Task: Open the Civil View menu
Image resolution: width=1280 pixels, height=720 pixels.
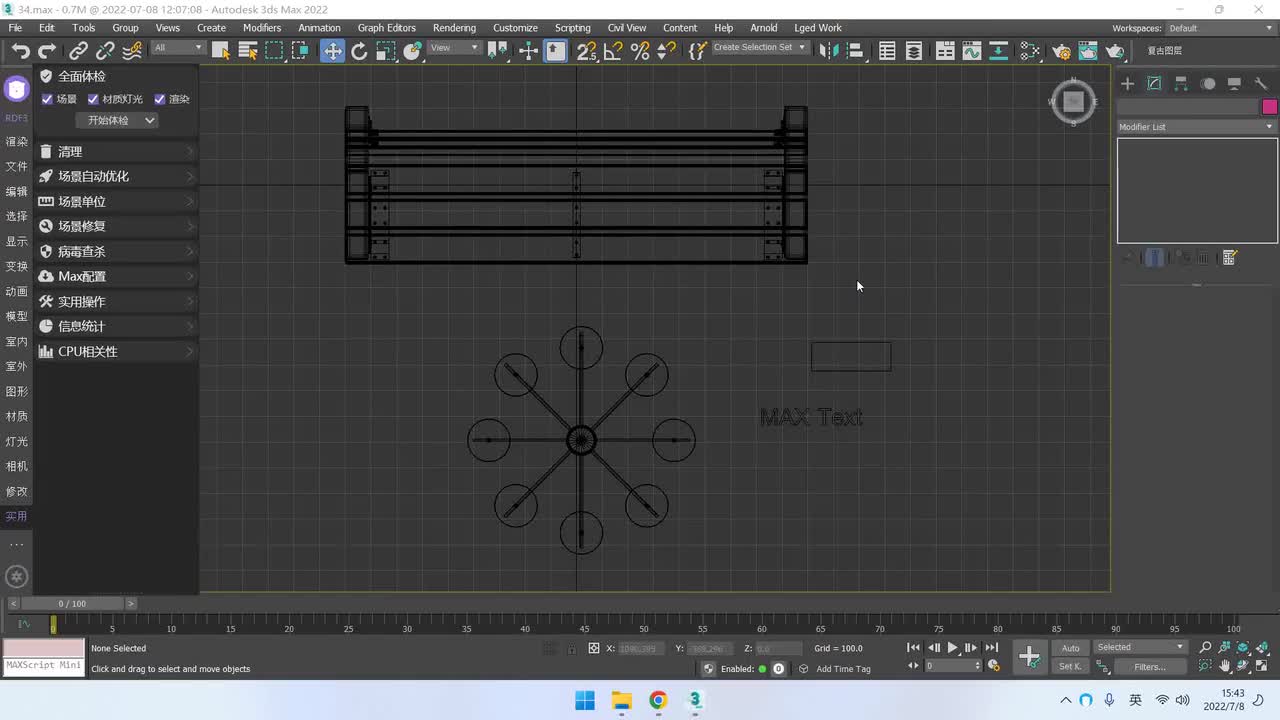Action: pyautogui.click(x=627, y=28)
